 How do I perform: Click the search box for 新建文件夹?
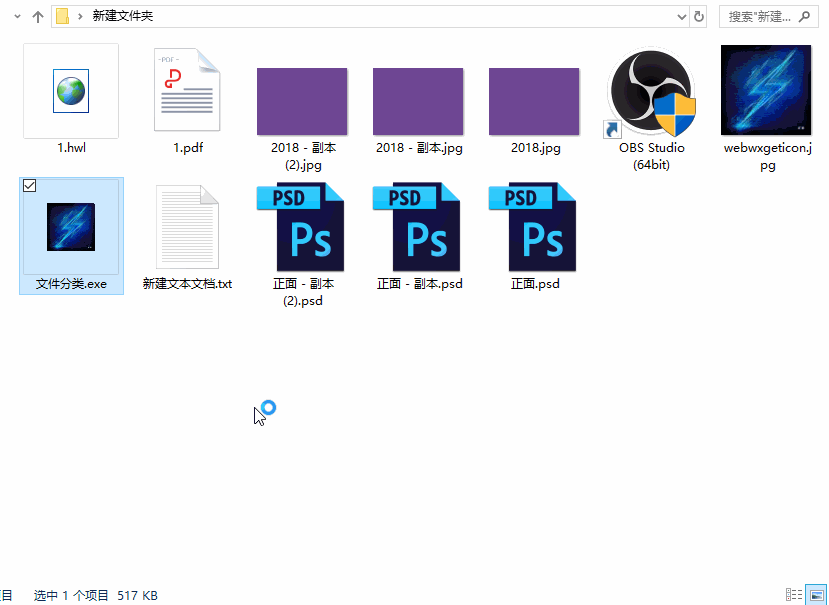[769, 17]
